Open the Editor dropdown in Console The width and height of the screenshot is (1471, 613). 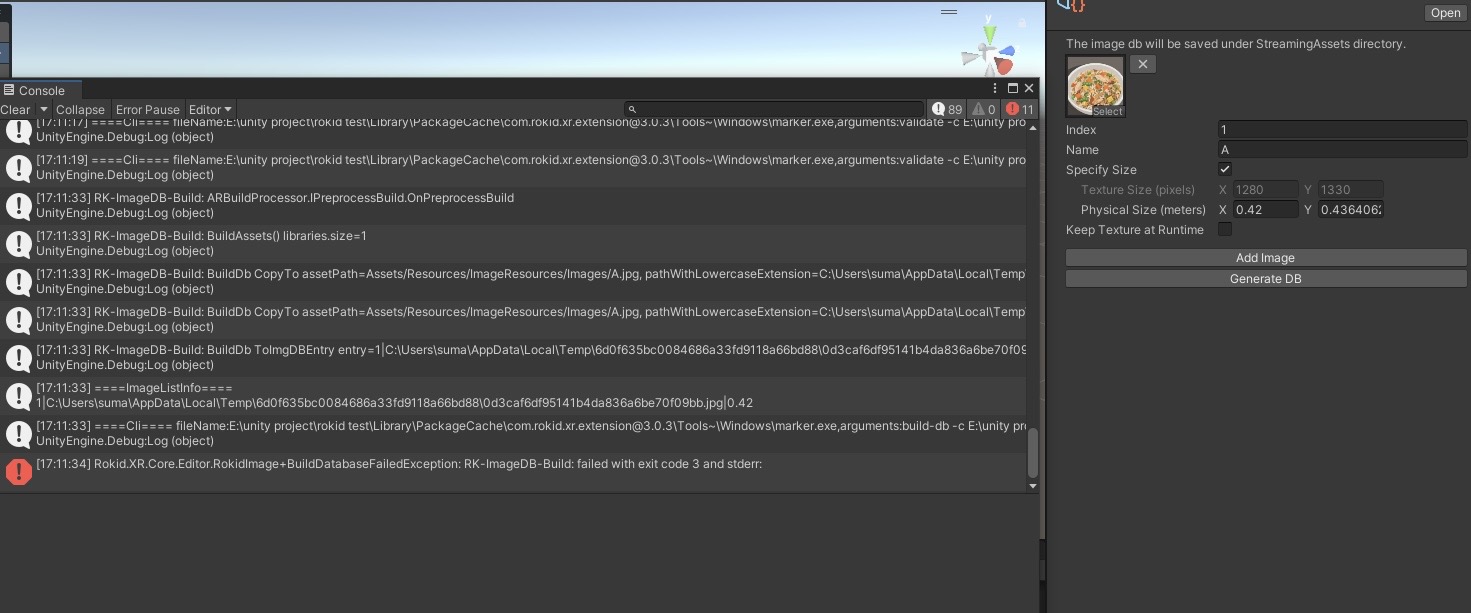210,109
